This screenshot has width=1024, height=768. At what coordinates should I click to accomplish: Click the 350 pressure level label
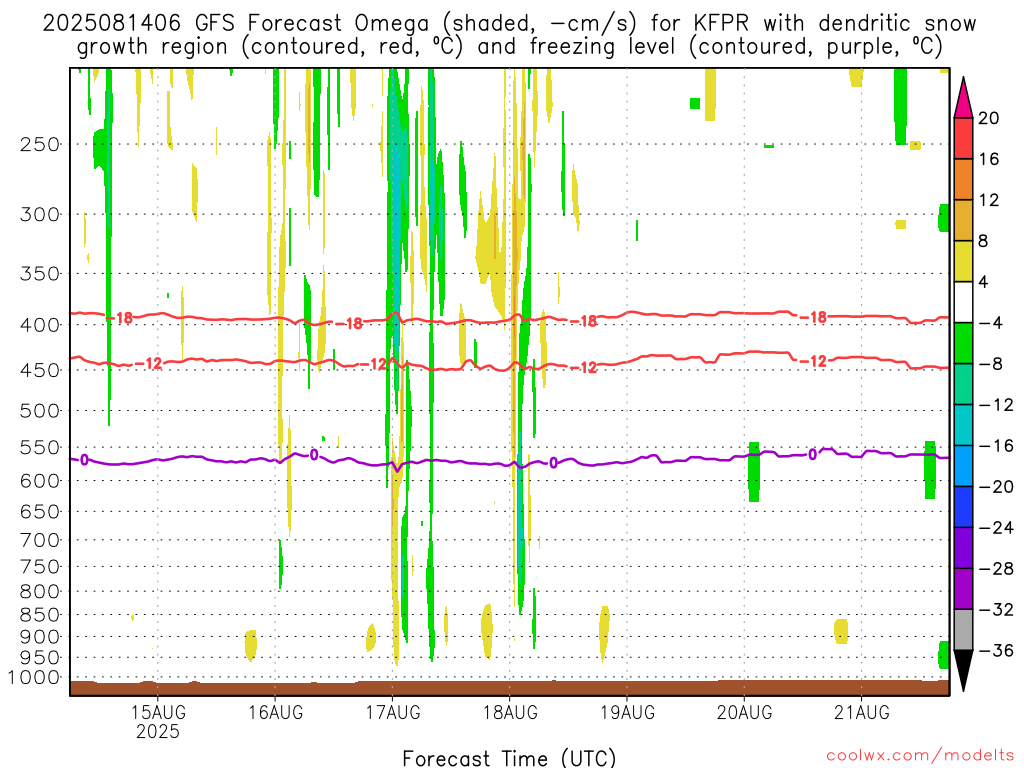pyautogui.click(x=40, y=274)
